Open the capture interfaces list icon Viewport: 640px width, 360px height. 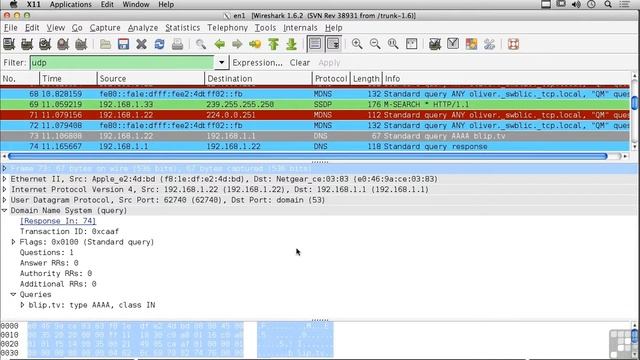pyautogui.click(x=9, y=44)
